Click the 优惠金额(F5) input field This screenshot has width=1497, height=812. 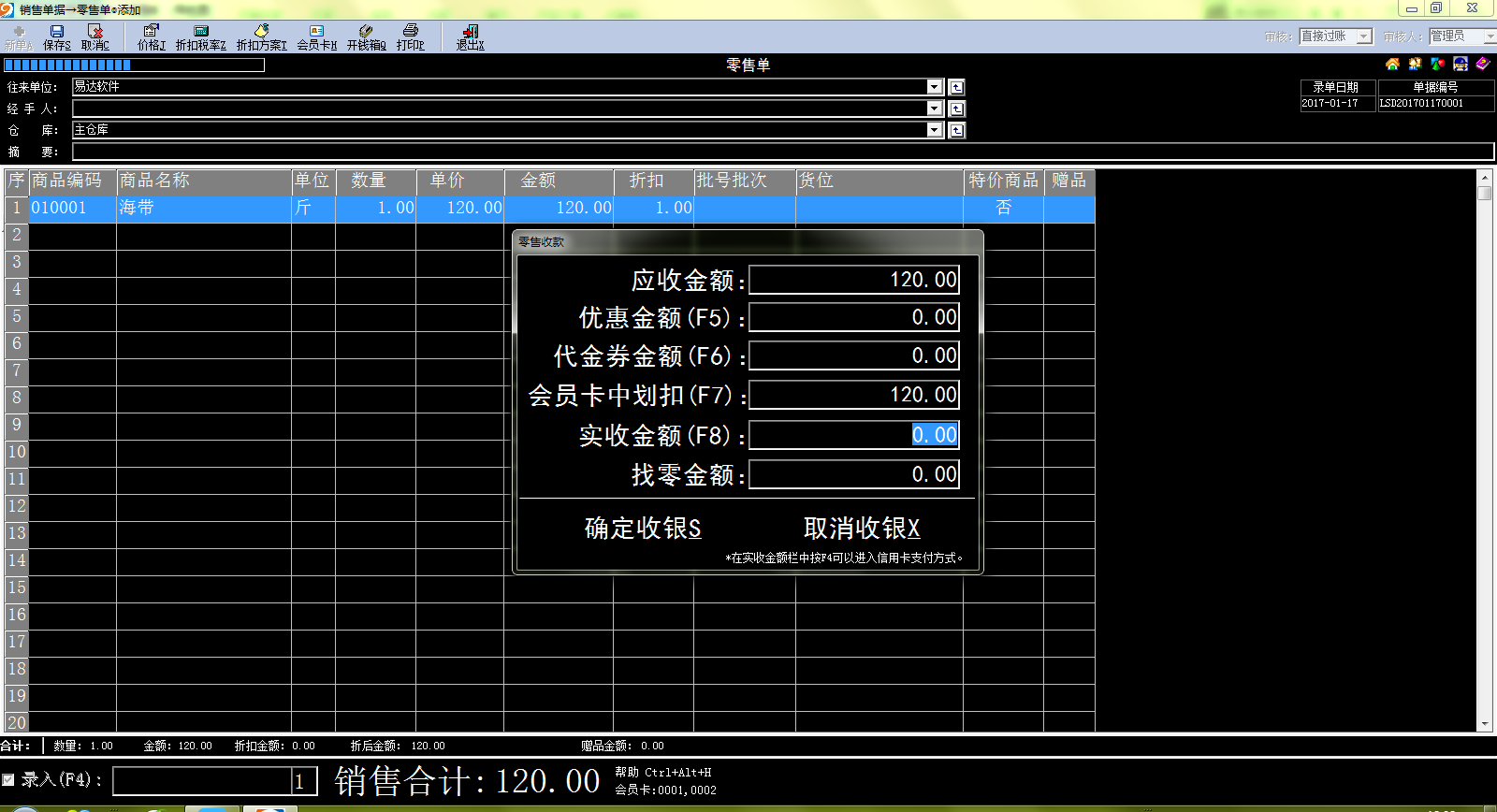853,318
